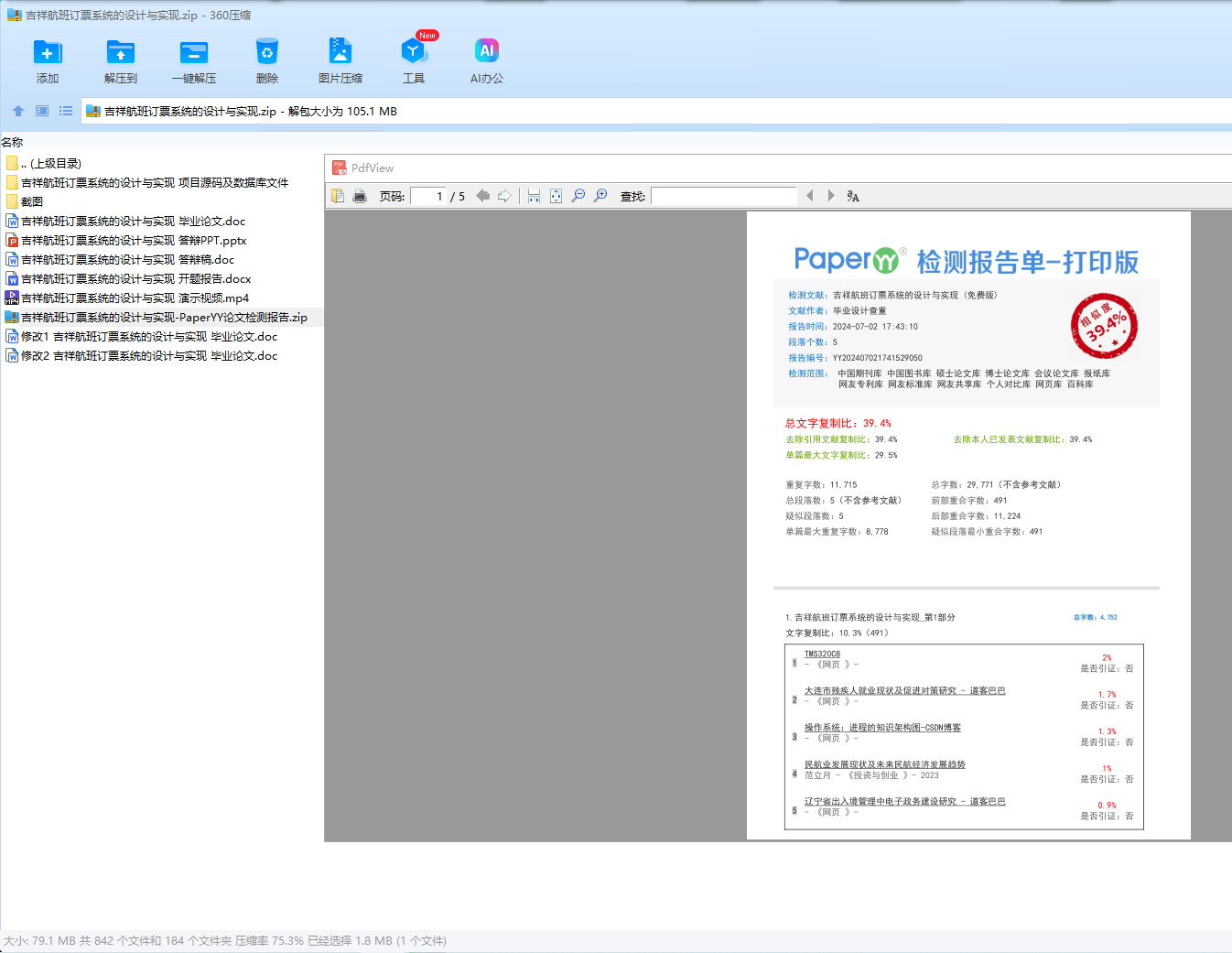The image size is (1232, 953).
Task: Click the 民航业发展现状及未来民航经济发展趋势 link
Action: pos(885,764)
